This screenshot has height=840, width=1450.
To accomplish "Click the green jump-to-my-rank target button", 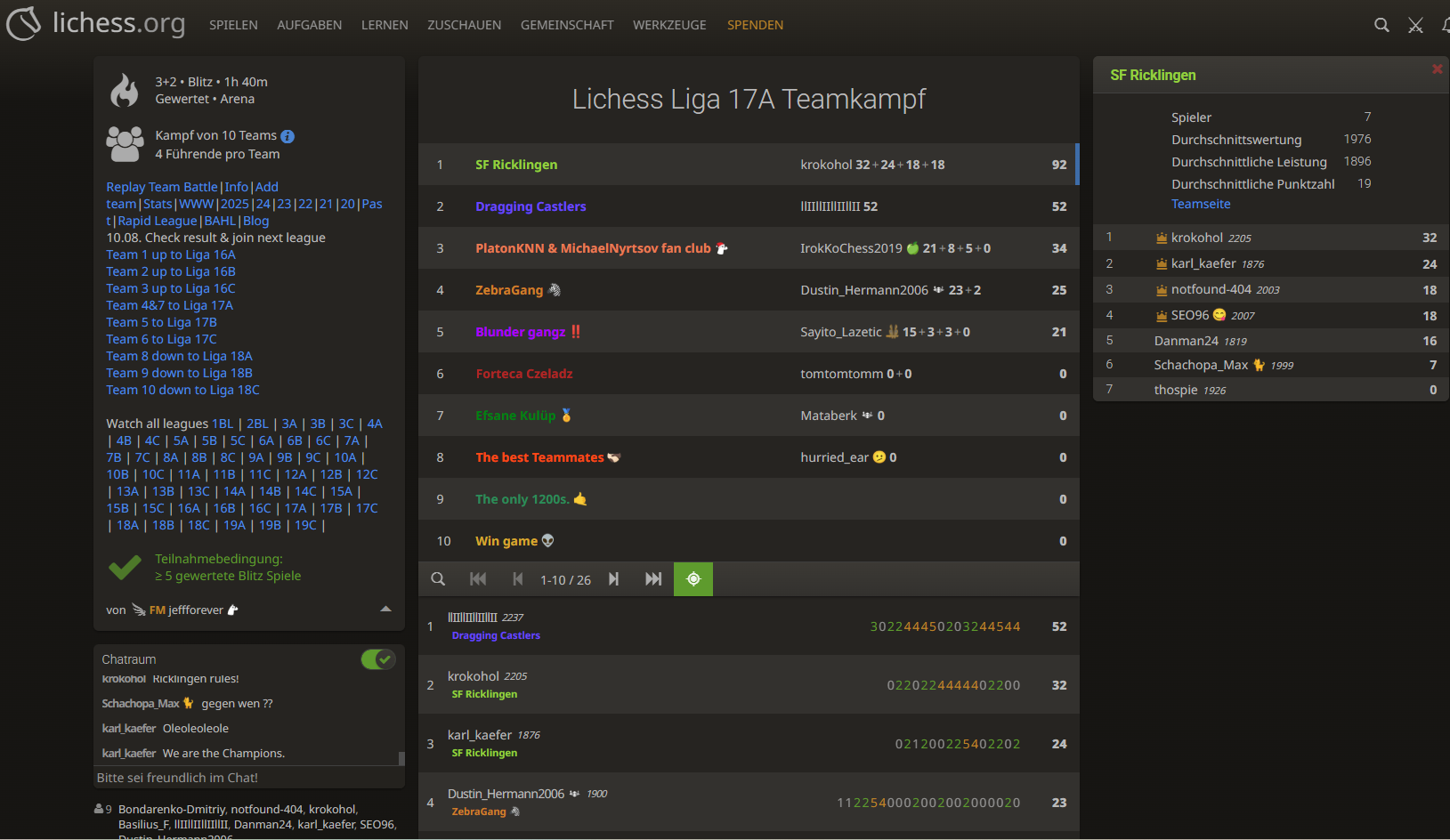I will [693, 579].
